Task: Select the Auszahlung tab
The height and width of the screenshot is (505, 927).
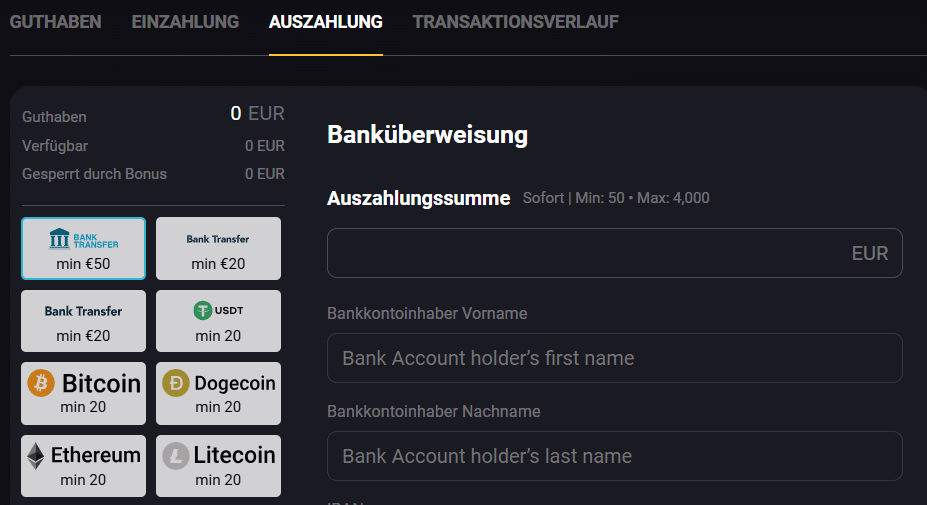Action: (x=325, y=22)
